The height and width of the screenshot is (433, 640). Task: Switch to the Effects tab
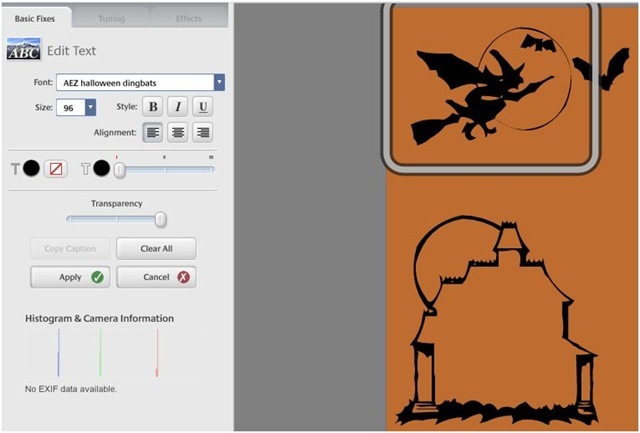(187, 18)
